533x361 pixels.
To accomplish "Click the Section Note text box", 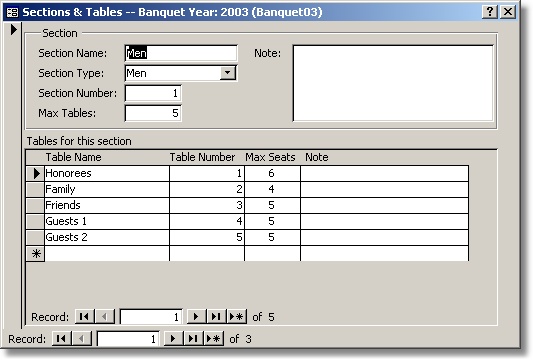I will [393, 83].
